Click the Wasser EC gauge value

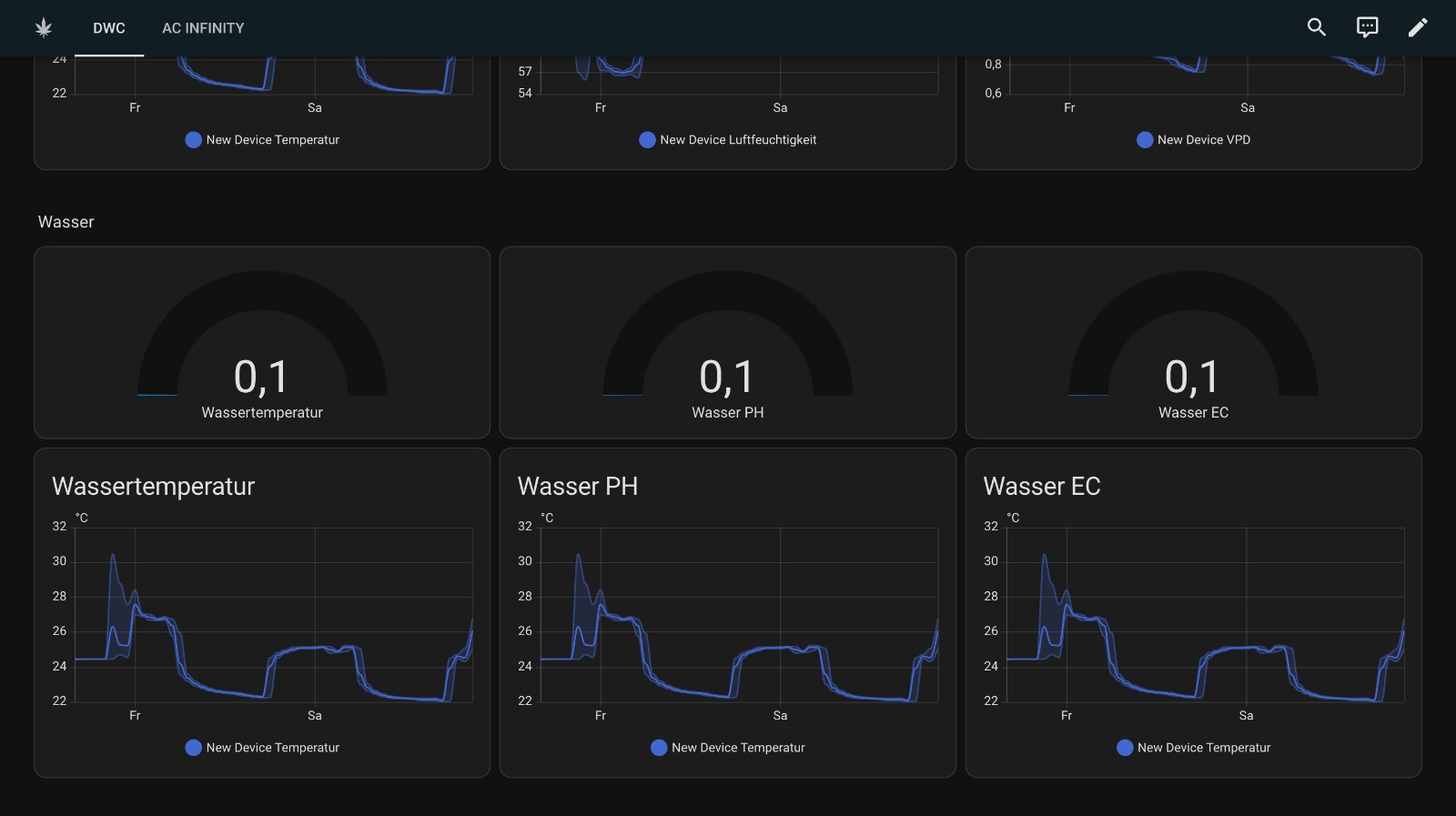(1192, 378)
